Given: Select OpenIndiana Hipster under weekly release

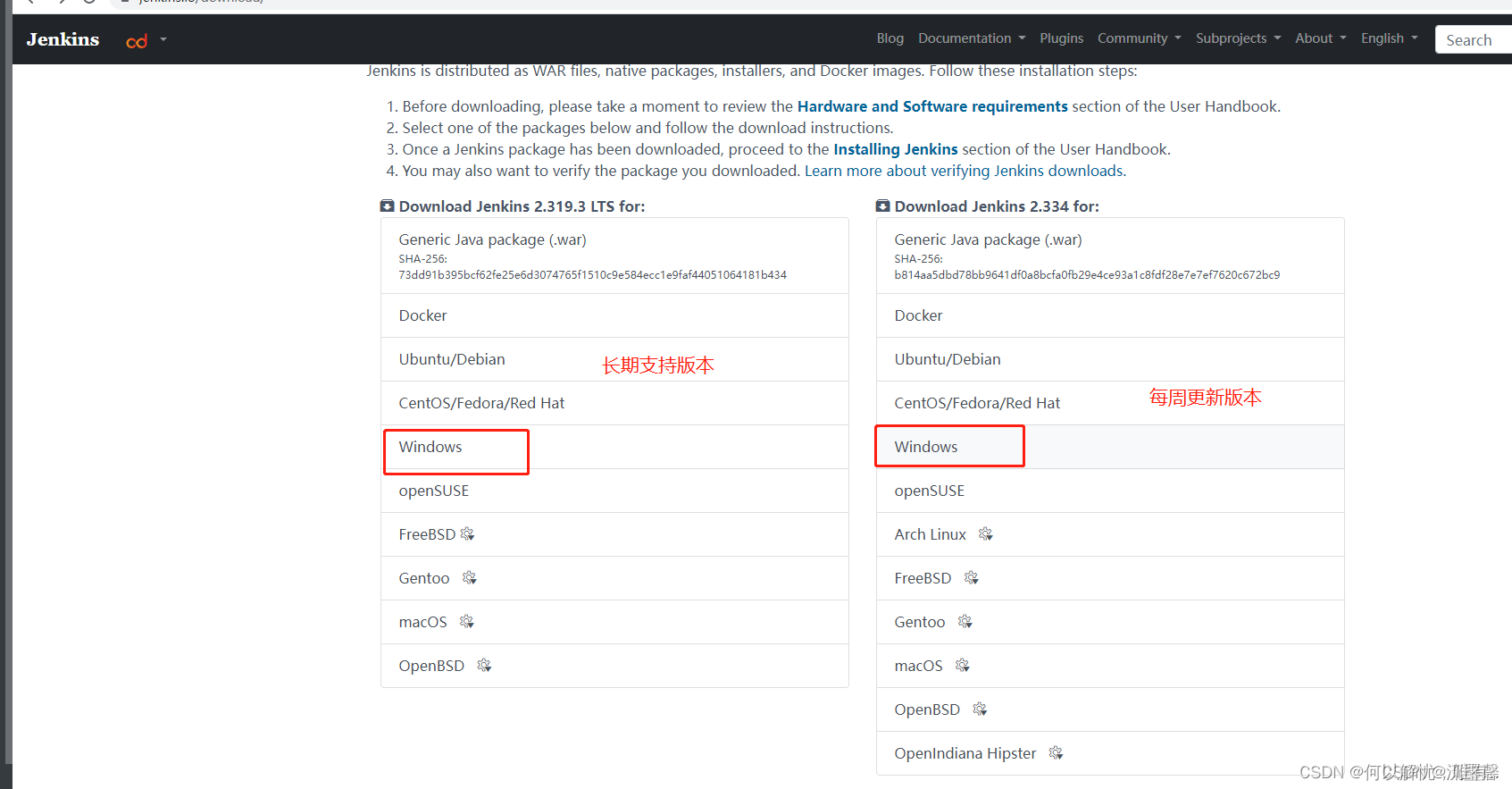Looking at the screenshot, I should click(x=1110, y=753).
